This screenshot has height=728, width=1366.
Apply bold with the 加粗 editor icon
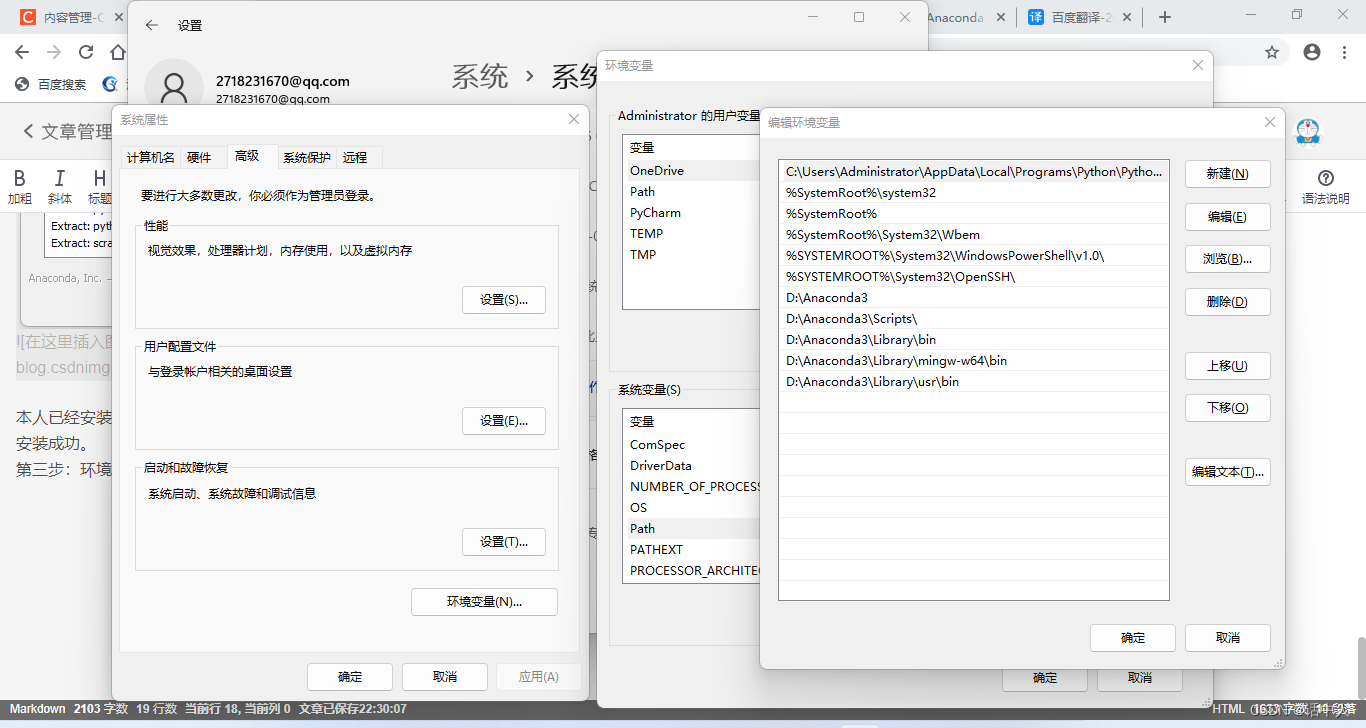pyautogui.click(x=20, y=187)
